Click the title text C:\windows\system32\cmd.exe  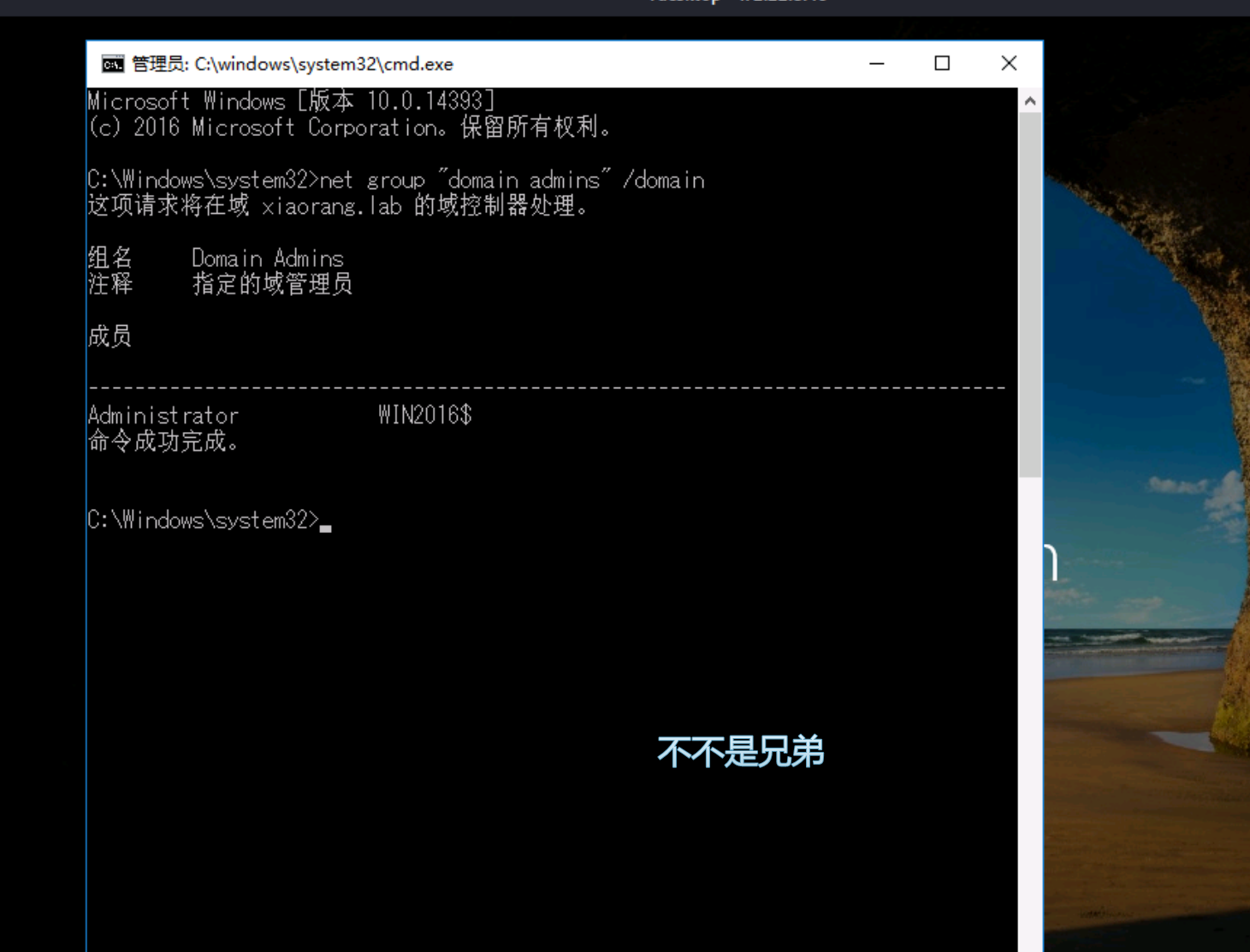tap(323, 64)
